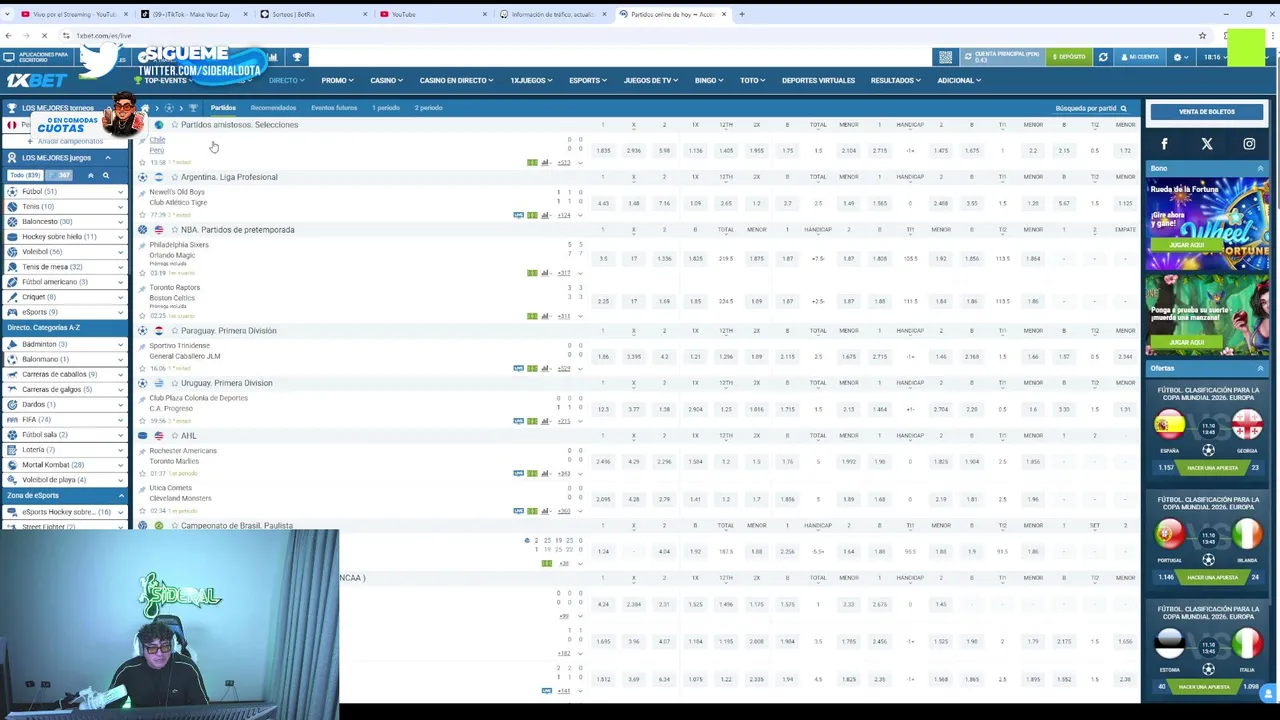Image resolution: width=1280 pixels, height=720 pixels.
Task: Star the Toronto Raptors vs Boston Celtics match
Action: [142, 316]
